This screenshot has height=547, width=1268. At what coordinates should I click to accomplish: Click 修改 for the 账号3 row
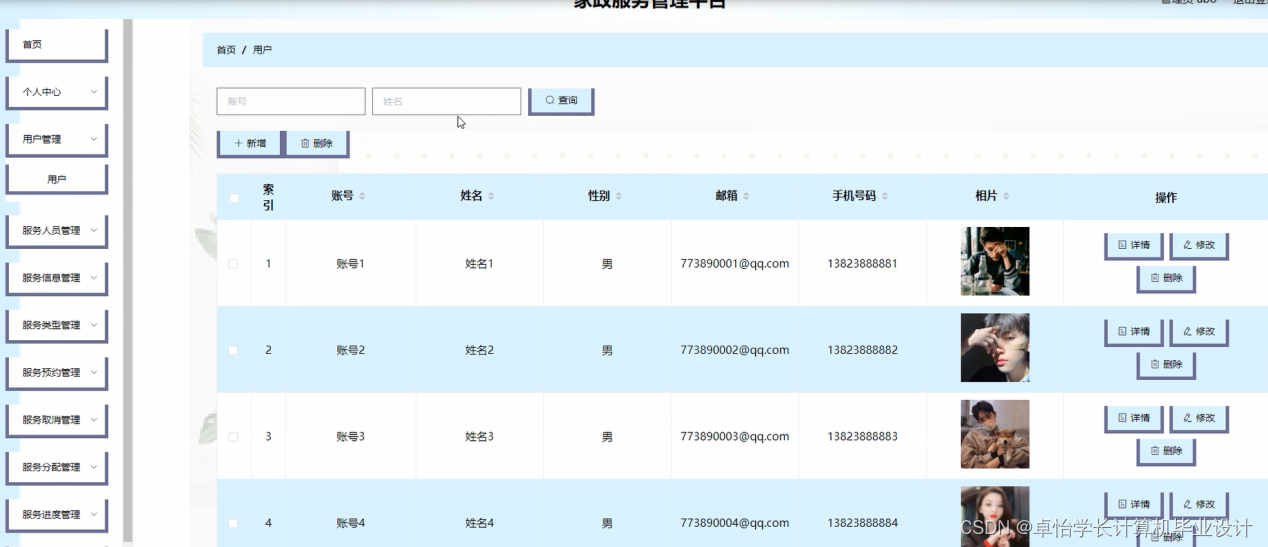1199,419
